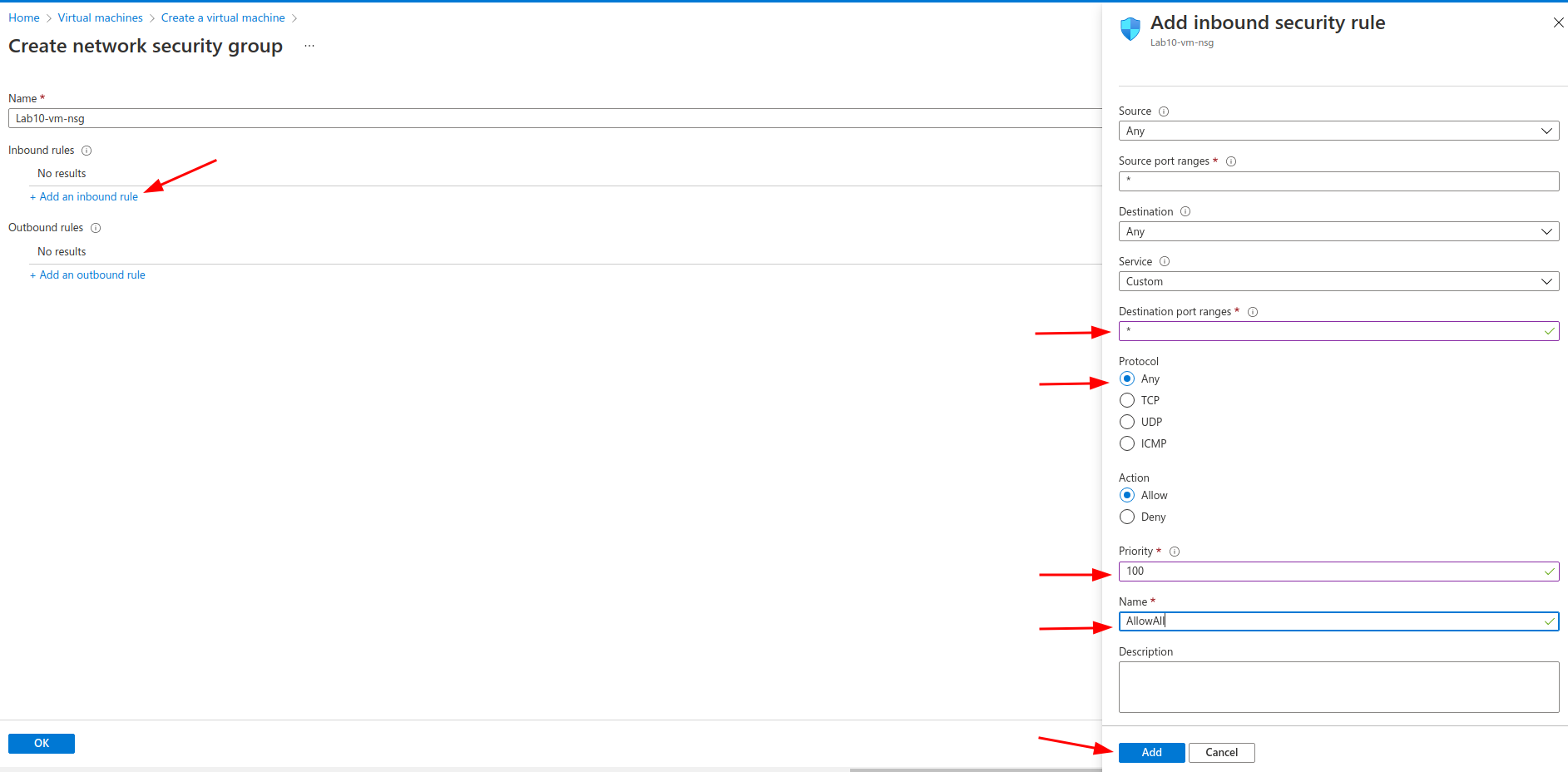
Task: Click the OK button
Action: 42,743
